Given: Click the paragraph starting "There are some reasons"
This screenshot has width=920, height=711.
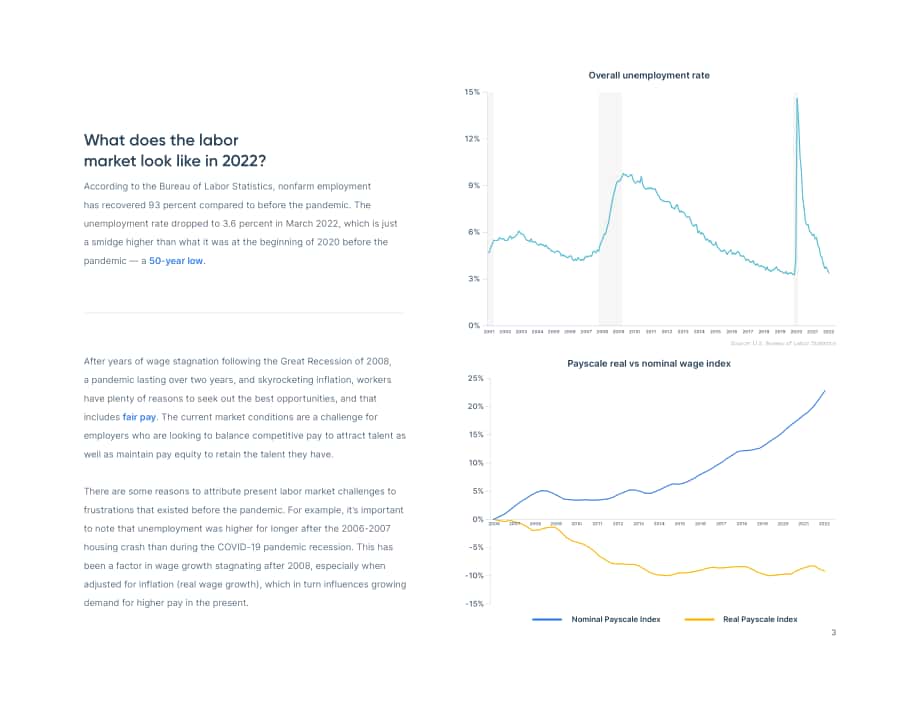Looking at the screenshot, I should (x=245, y=547).
